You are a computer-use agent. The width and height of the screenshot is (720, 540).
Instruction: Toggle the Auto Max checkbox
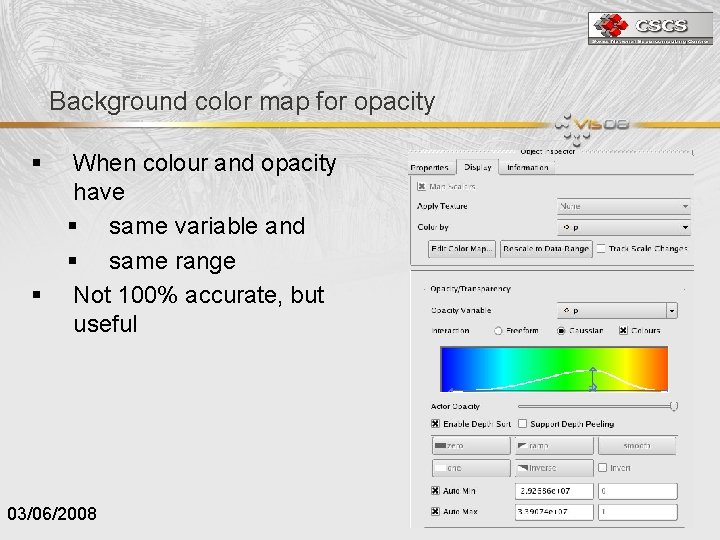435,512
